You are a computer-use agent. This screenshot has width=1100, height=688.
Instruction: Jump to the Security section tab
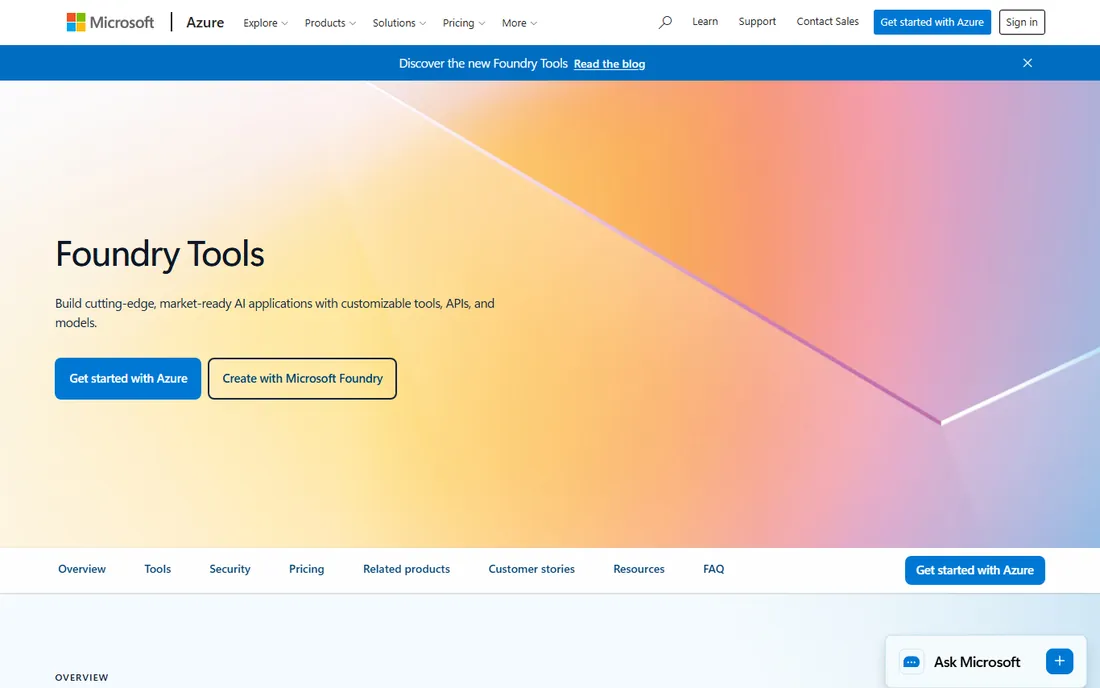coord(229,569)
